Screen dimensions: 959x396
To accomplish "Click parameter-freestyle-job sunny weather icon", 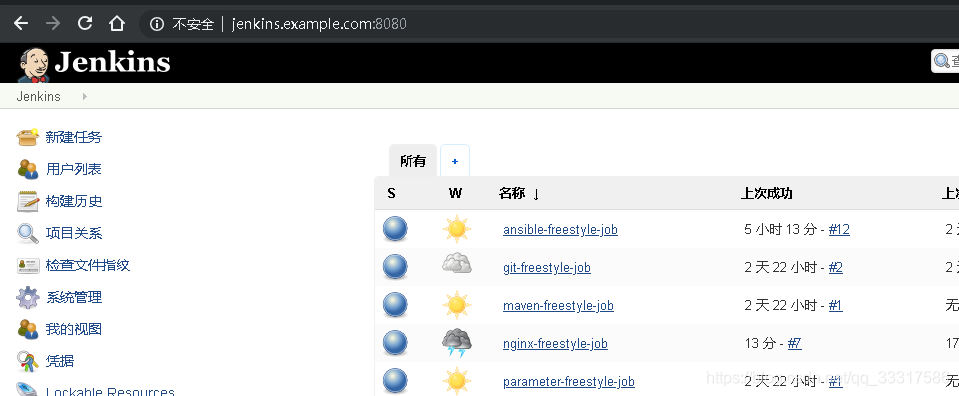I will point(456,381).
